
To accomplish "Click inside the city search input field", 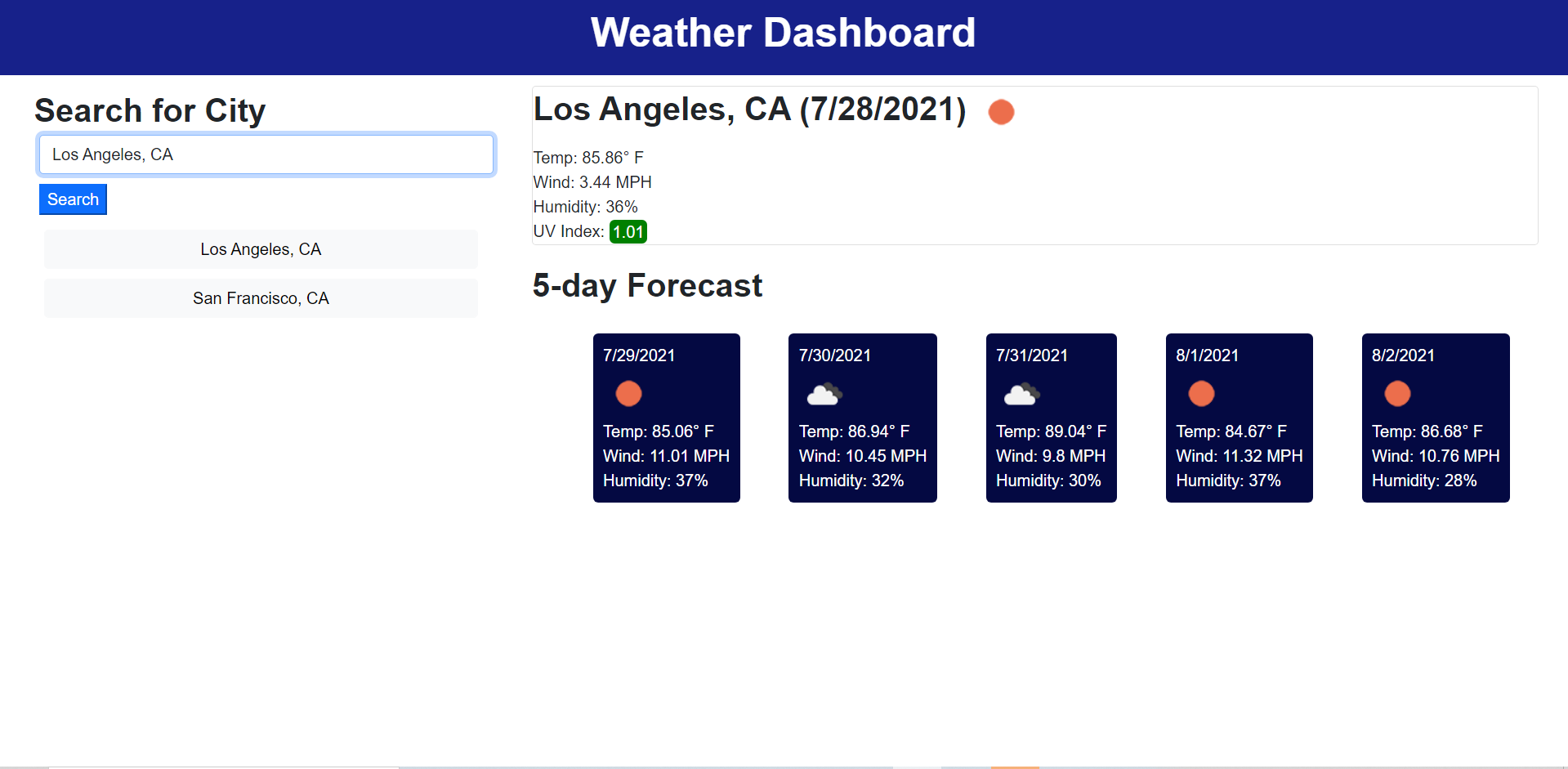I will point(266,154).
